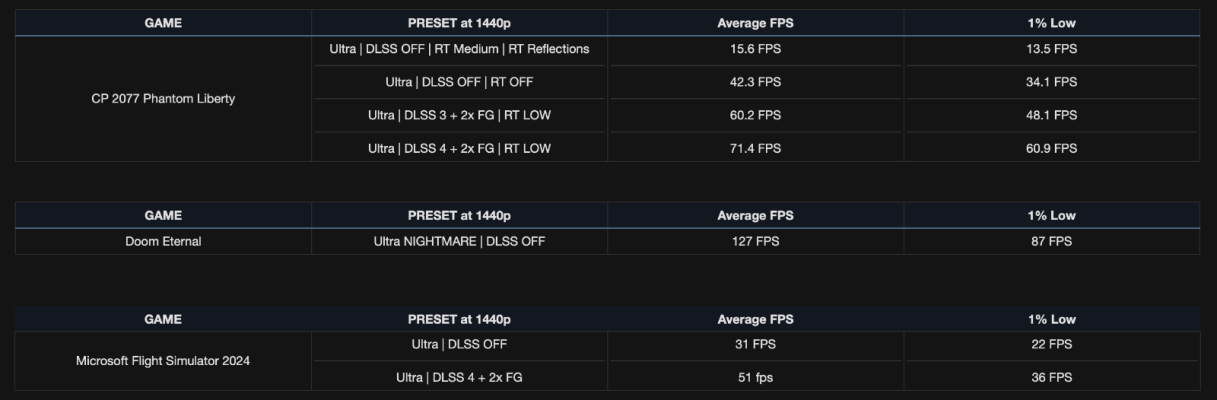
Task: Select the 13.5 FPS 1% low value
Action: [1051, 49]
